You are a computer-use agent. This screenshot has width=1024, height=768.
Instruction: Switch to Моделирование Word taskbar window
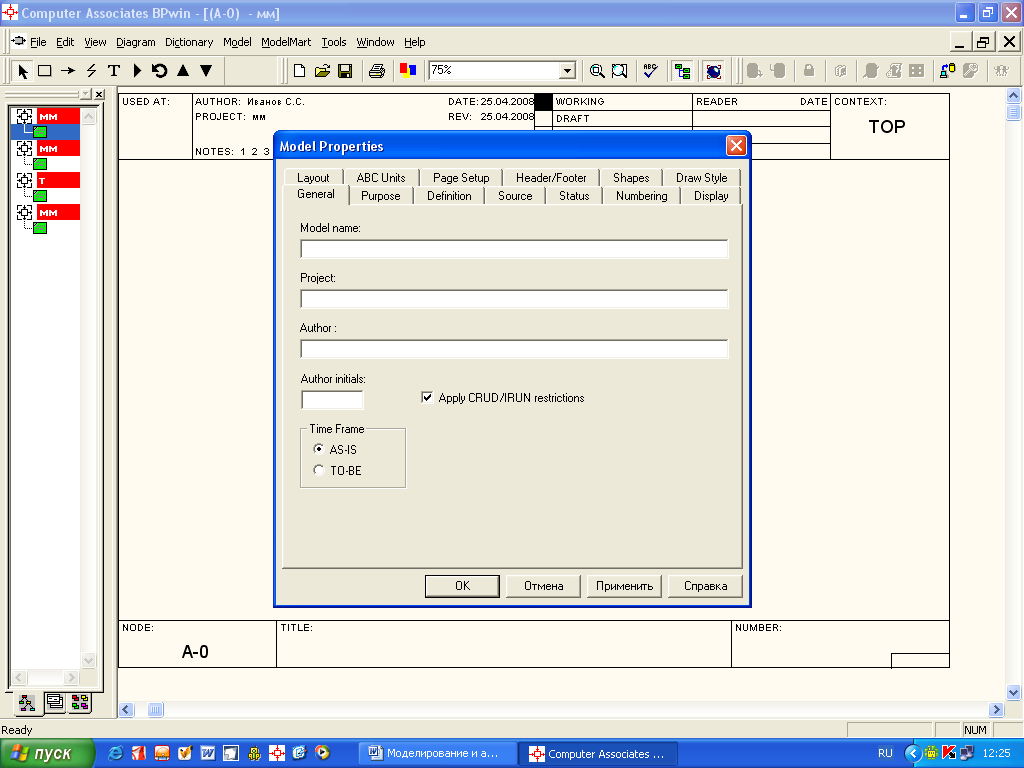pyautogui.click(x=438, y=754)
